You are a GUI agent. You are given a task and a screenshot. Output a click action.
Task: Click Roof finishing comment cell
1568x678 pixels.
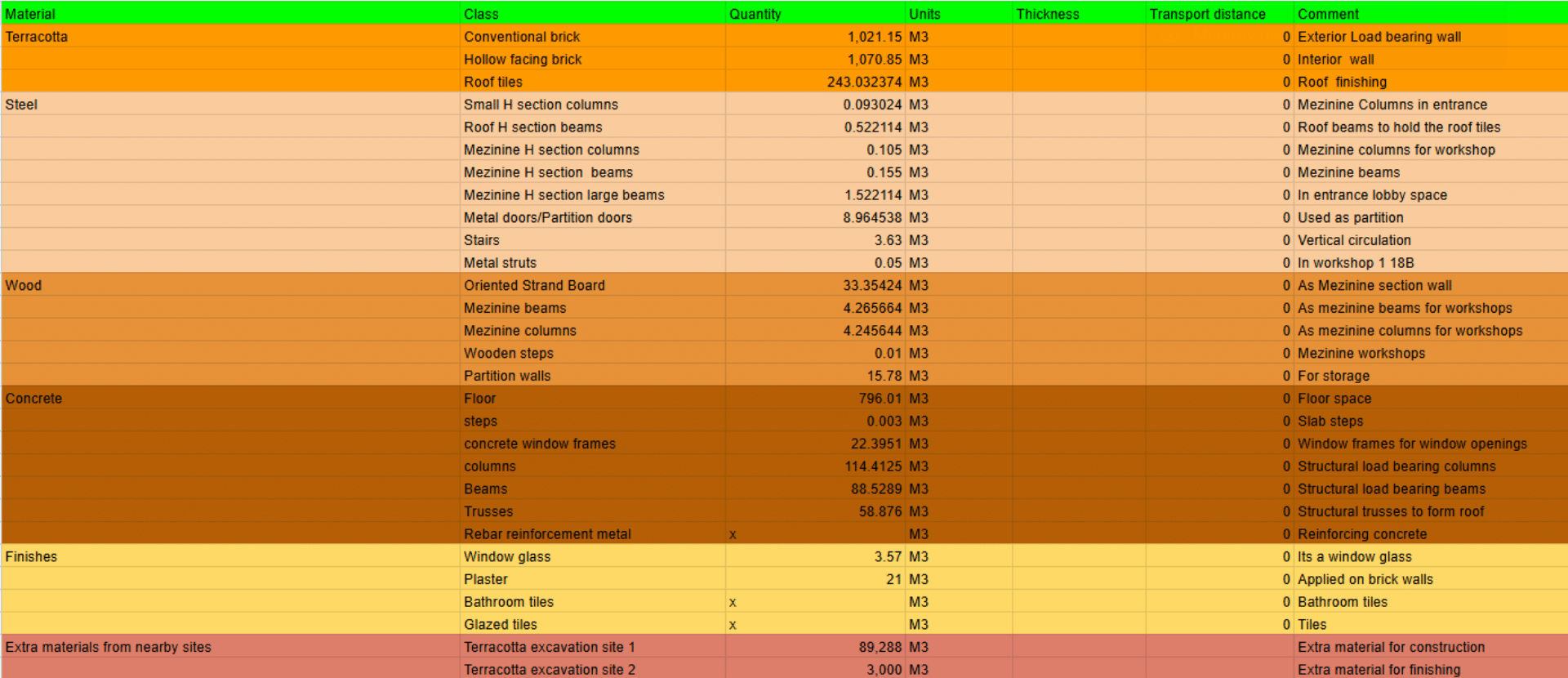[1431, 82]
